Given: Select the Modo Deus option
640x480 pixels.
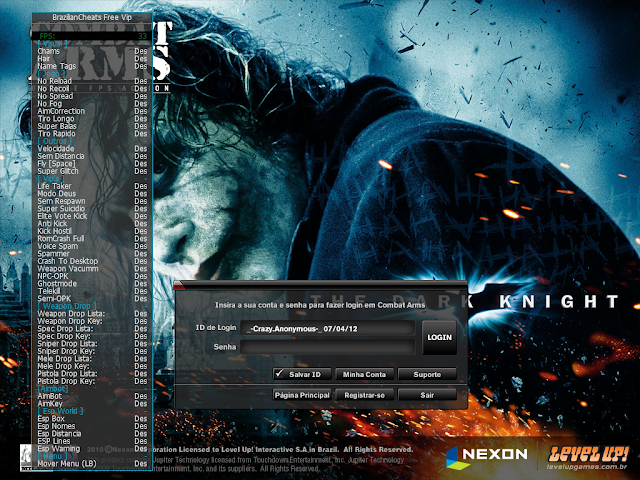Looking at the screenshot, I should click(x=92, y=193).
